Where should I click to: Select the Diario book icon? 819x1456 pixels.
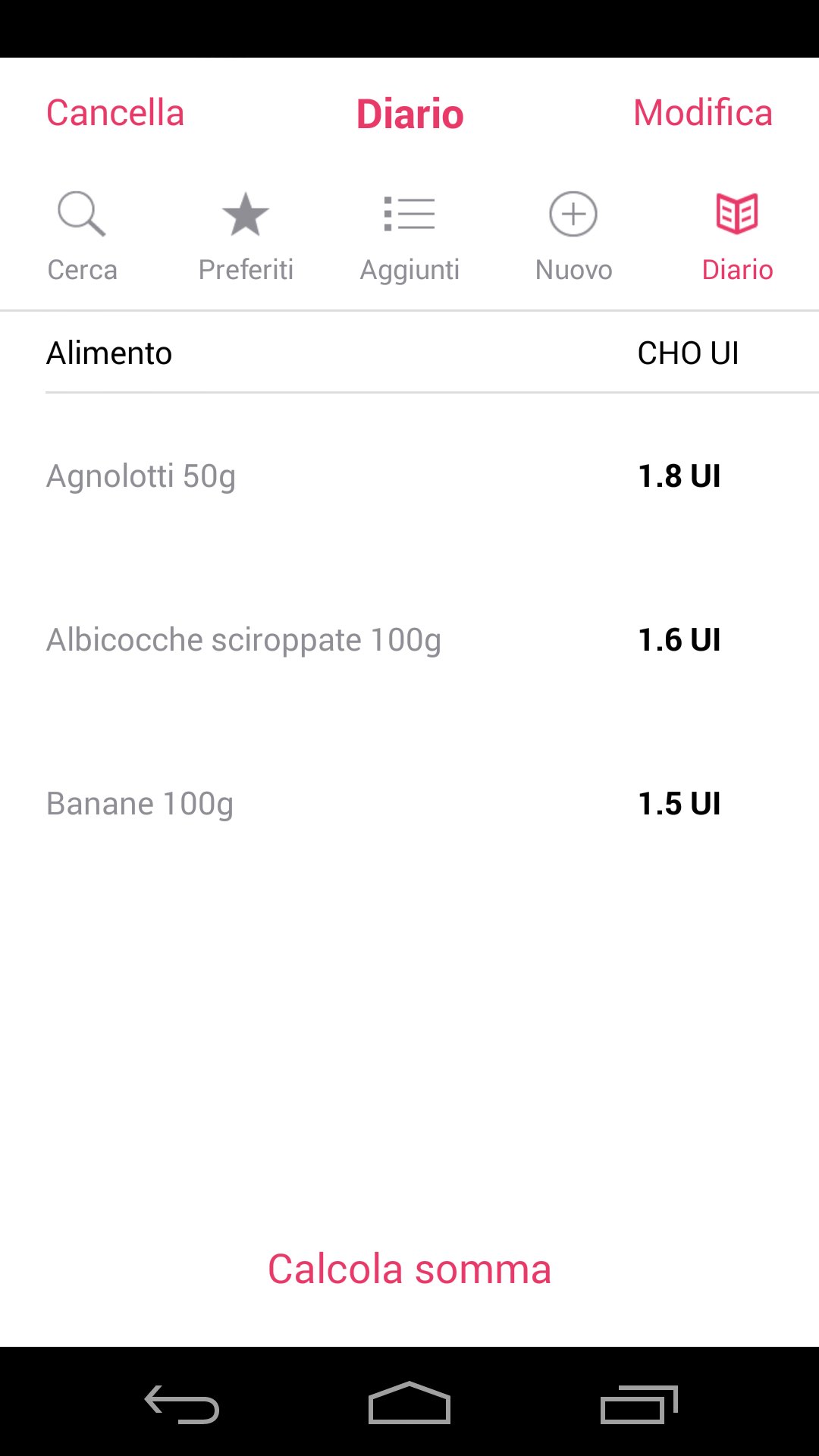[x=737, y=214]
